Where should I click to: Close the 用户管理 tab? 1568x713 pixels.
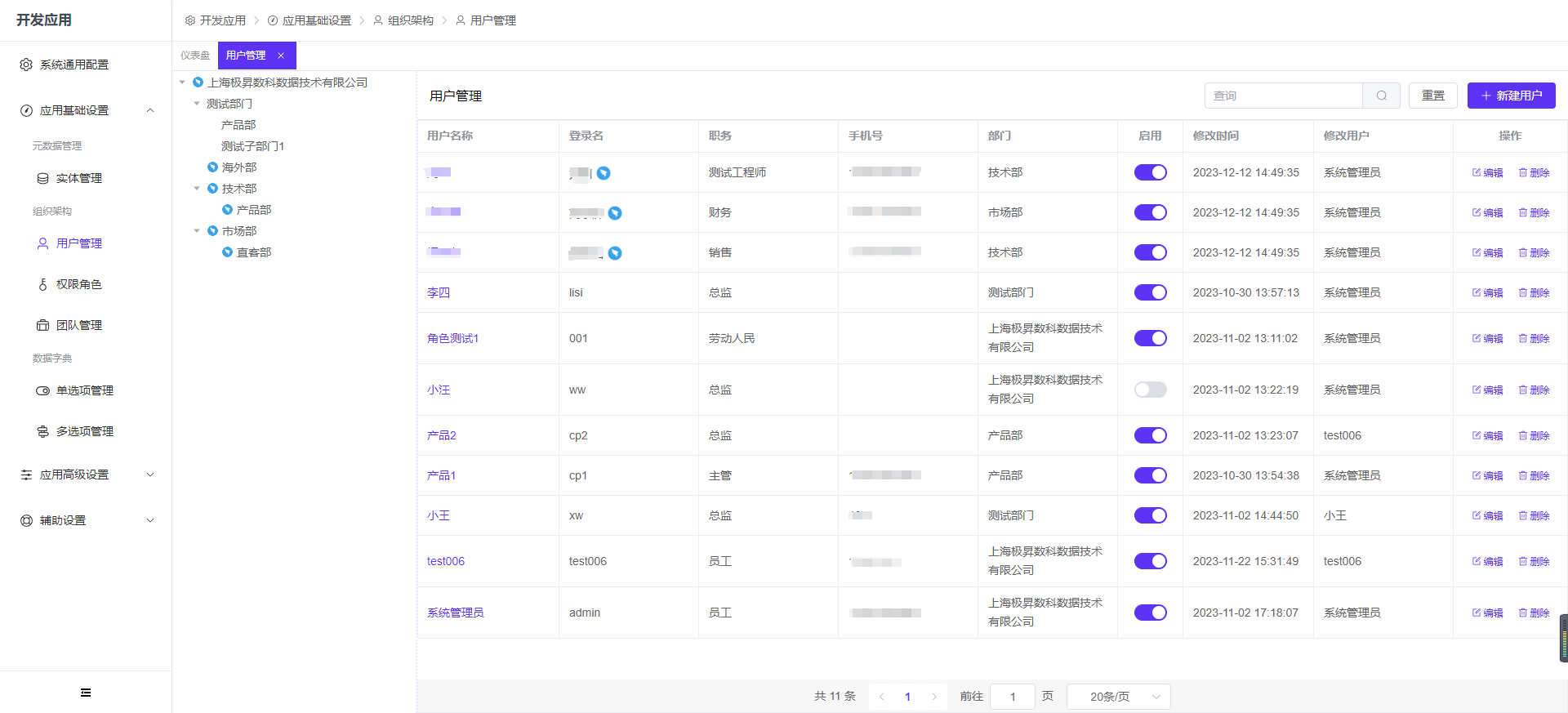point(281,56)
